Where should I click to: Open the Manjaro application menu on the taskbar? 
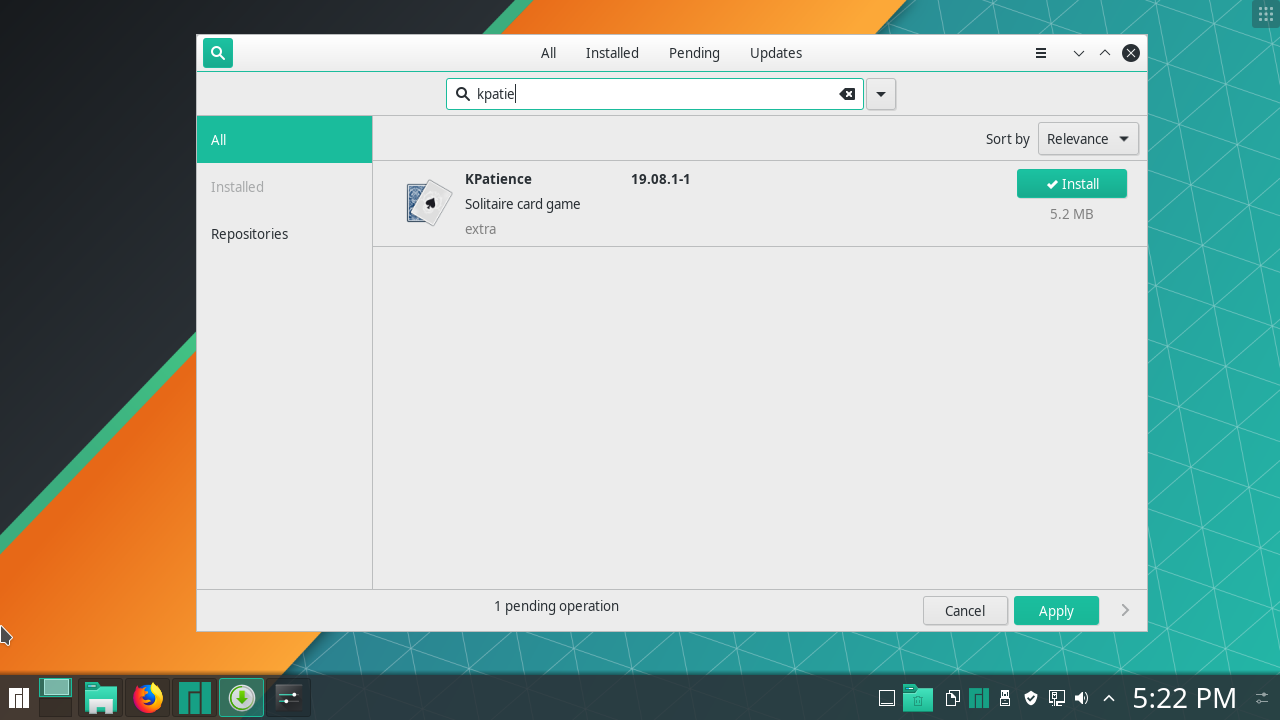pyautogui.click(x=18, y=697)
